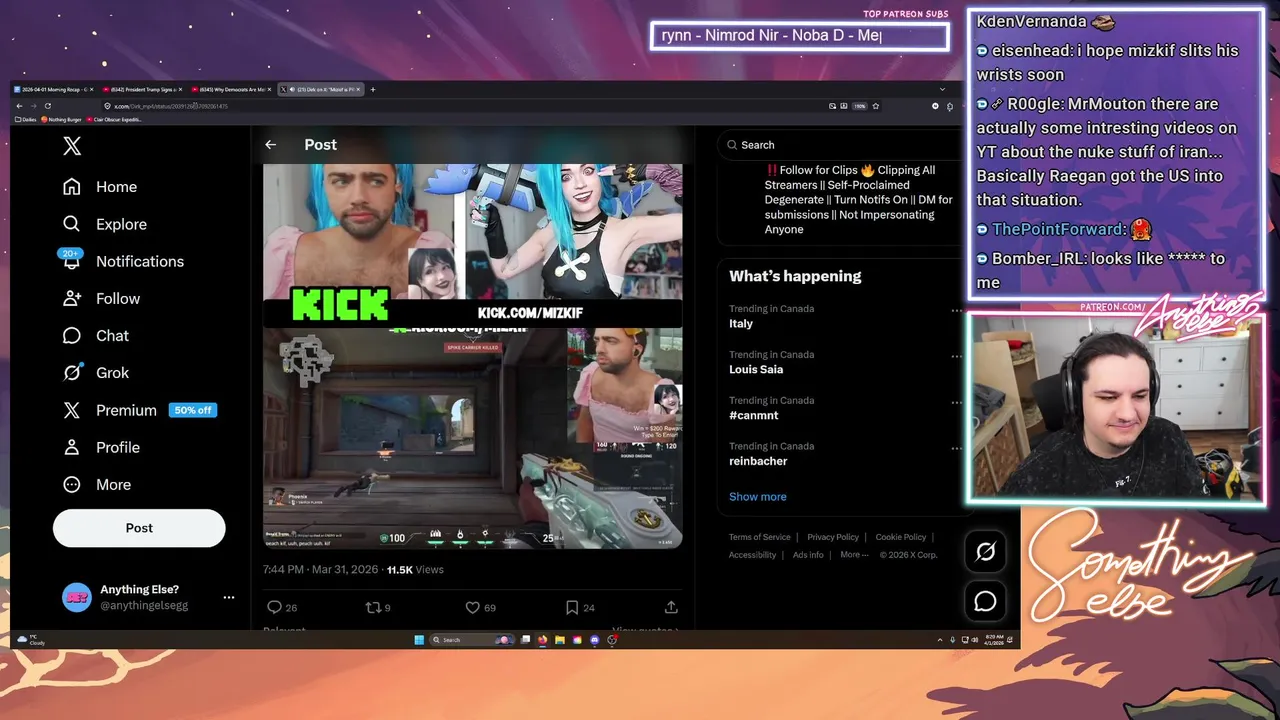Click the white Post button
Image resolution: width=1280 pixels, height=720 pixels.
pos(139,528)
